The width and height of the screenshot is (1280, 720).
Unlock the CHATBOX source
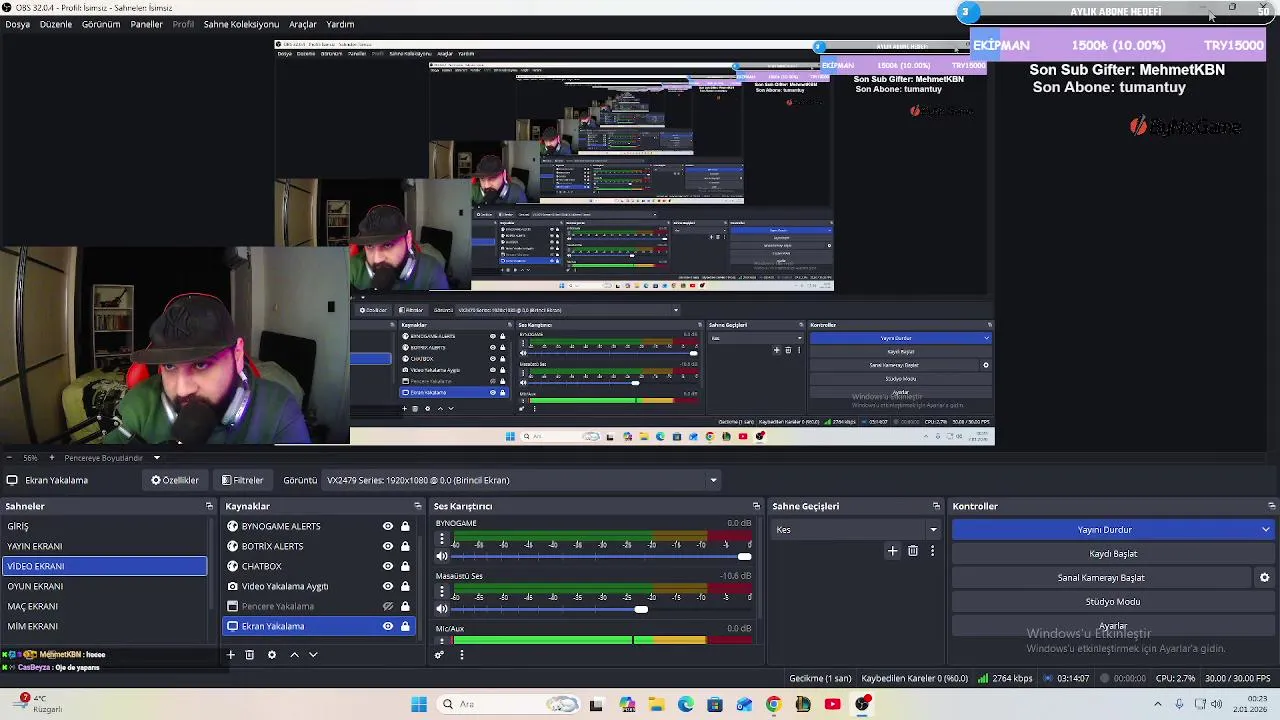(x=405, y=566)
